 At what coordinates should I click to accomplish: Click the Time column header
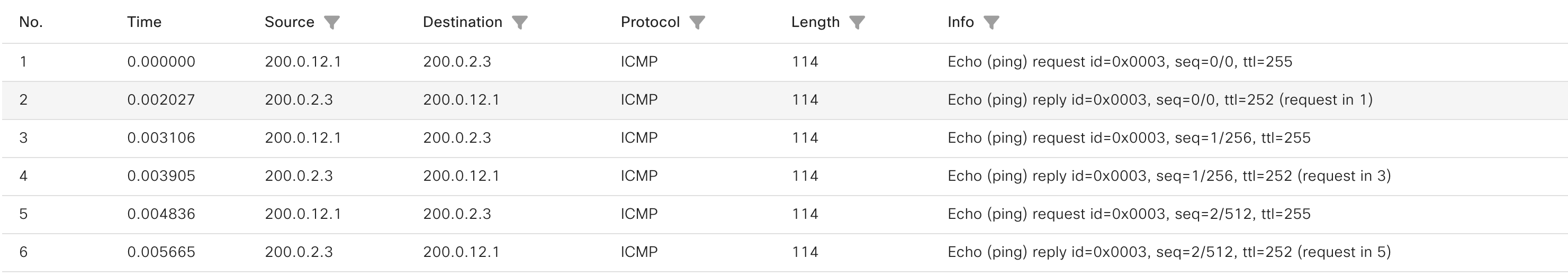[x=145, y=23]
